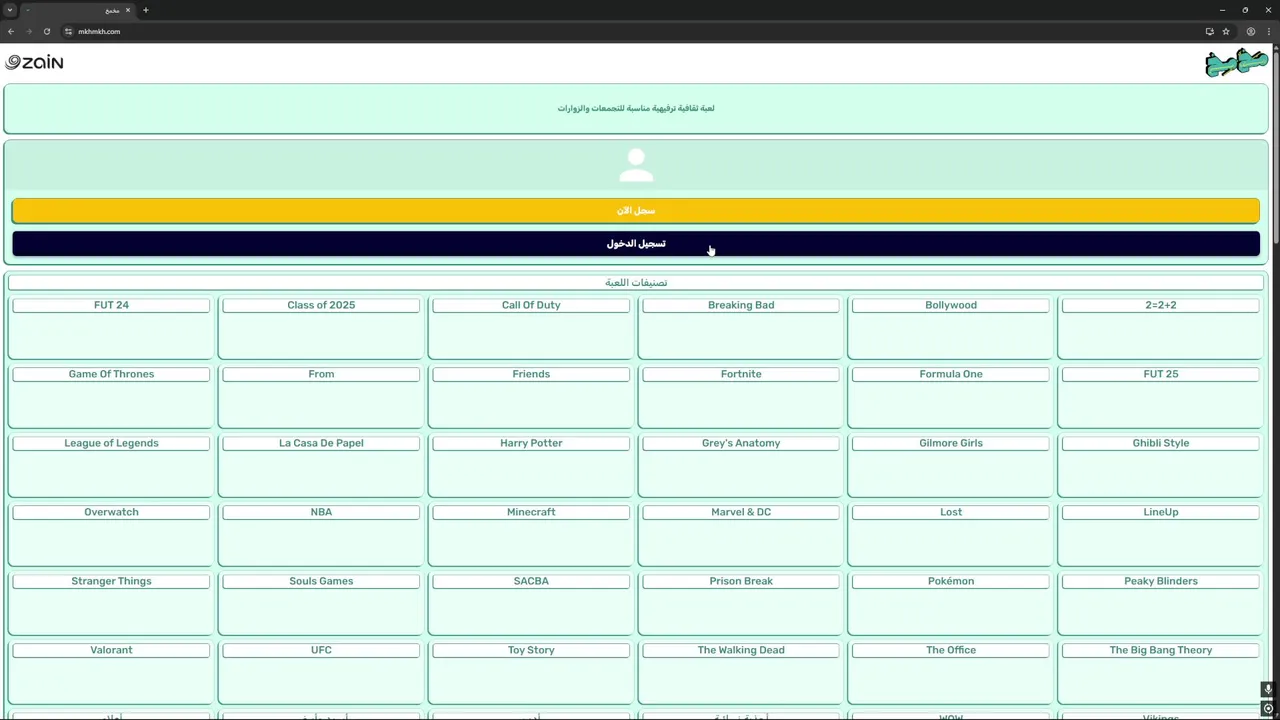Pick The Big Bang Theory category

tap(1161, 672)
